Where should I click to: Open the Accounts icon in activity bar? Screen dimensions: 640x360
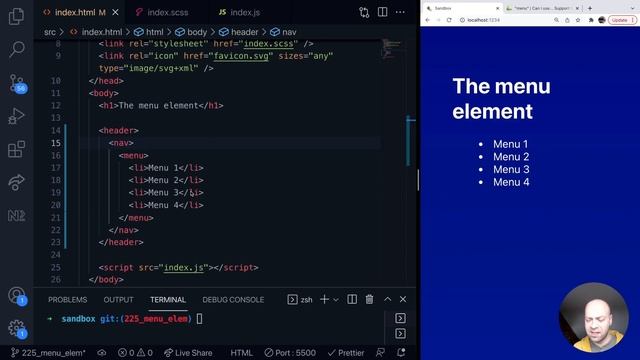pyautogui.click(x=17, y=296)
